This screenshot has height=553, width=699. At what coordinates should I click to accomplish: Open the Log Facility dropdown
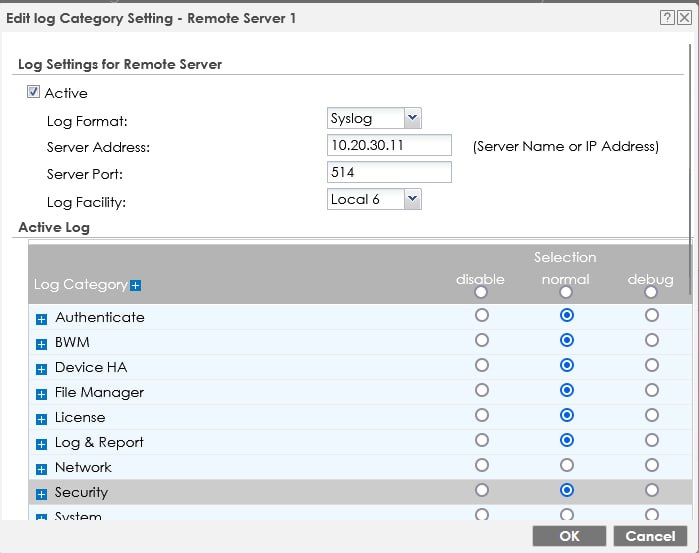click(412, 199)
